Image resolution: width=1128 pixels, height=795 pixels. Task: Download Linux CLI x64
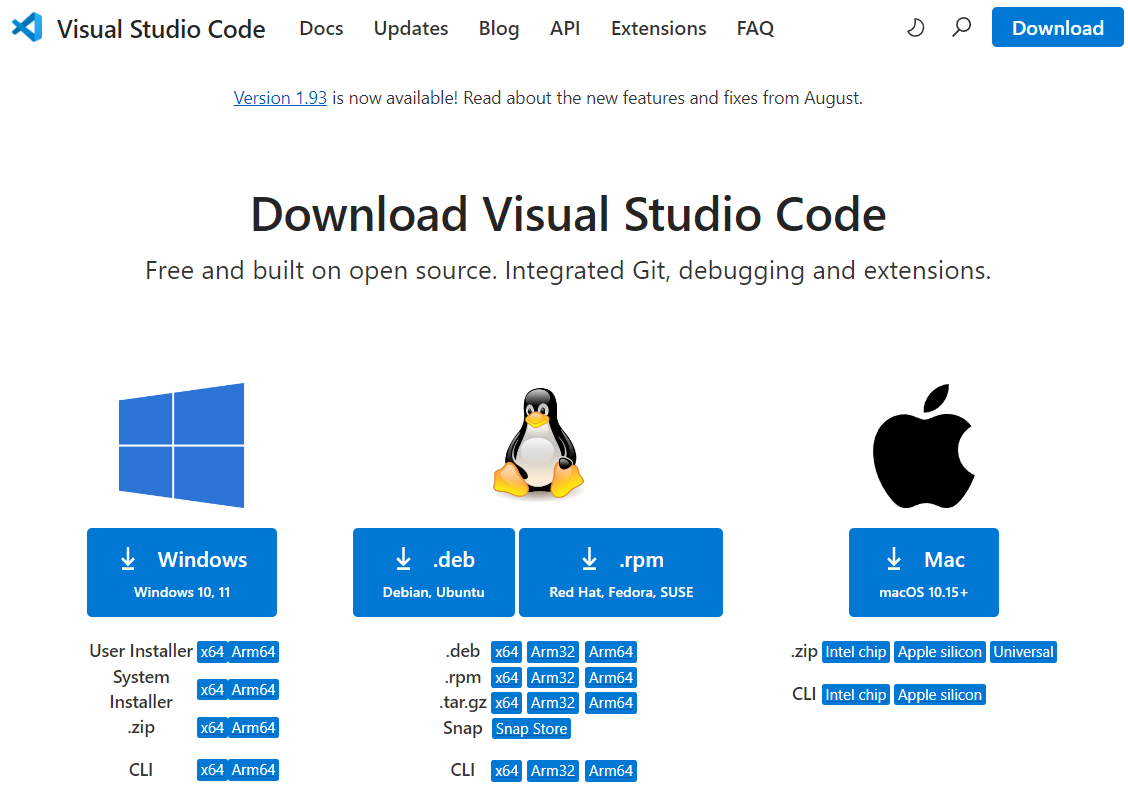(506, 771)
